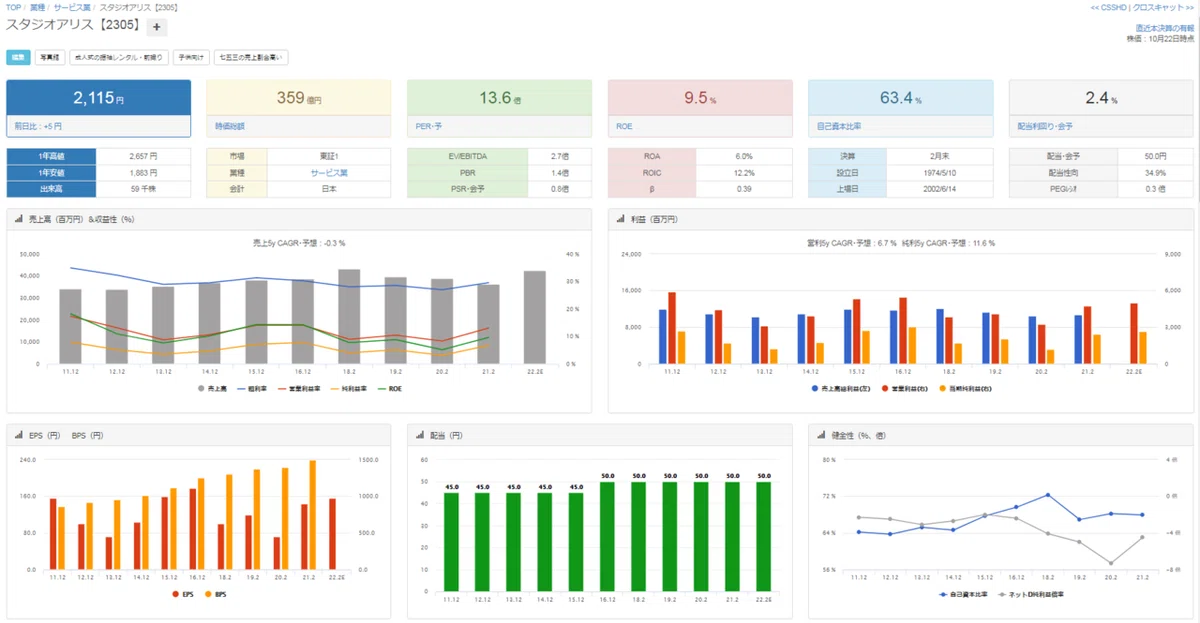Click the 出来高 value 59千株
The width and height of the screenshot is (1200, 623).
(144, 188)
